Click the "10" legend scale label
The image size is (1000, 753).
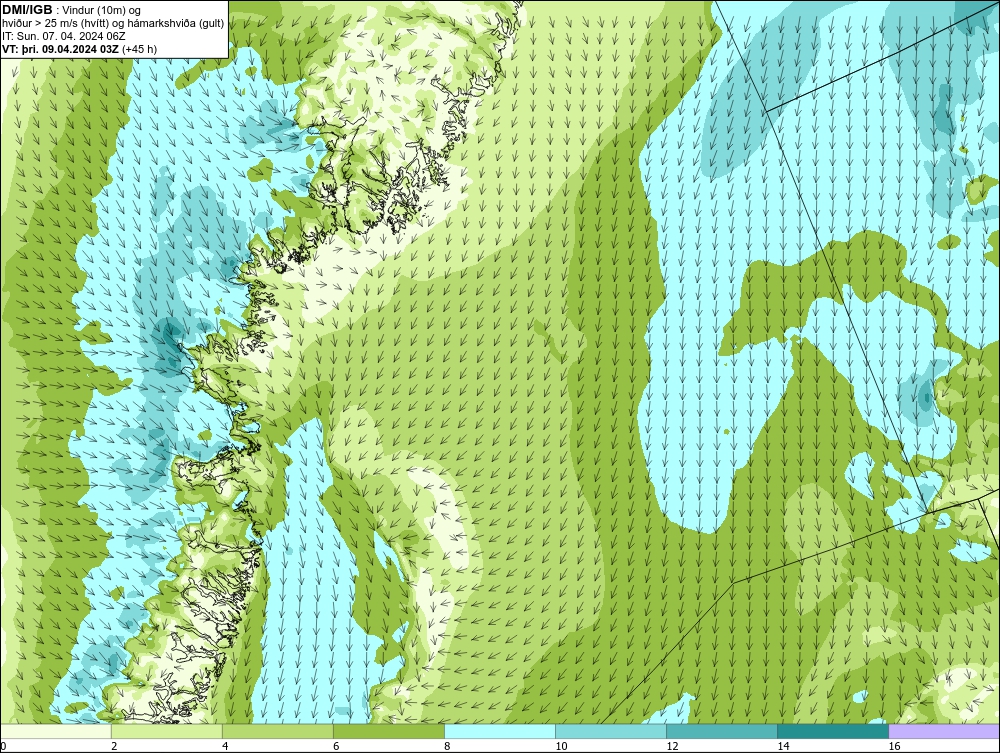click(x=561, y=746)
